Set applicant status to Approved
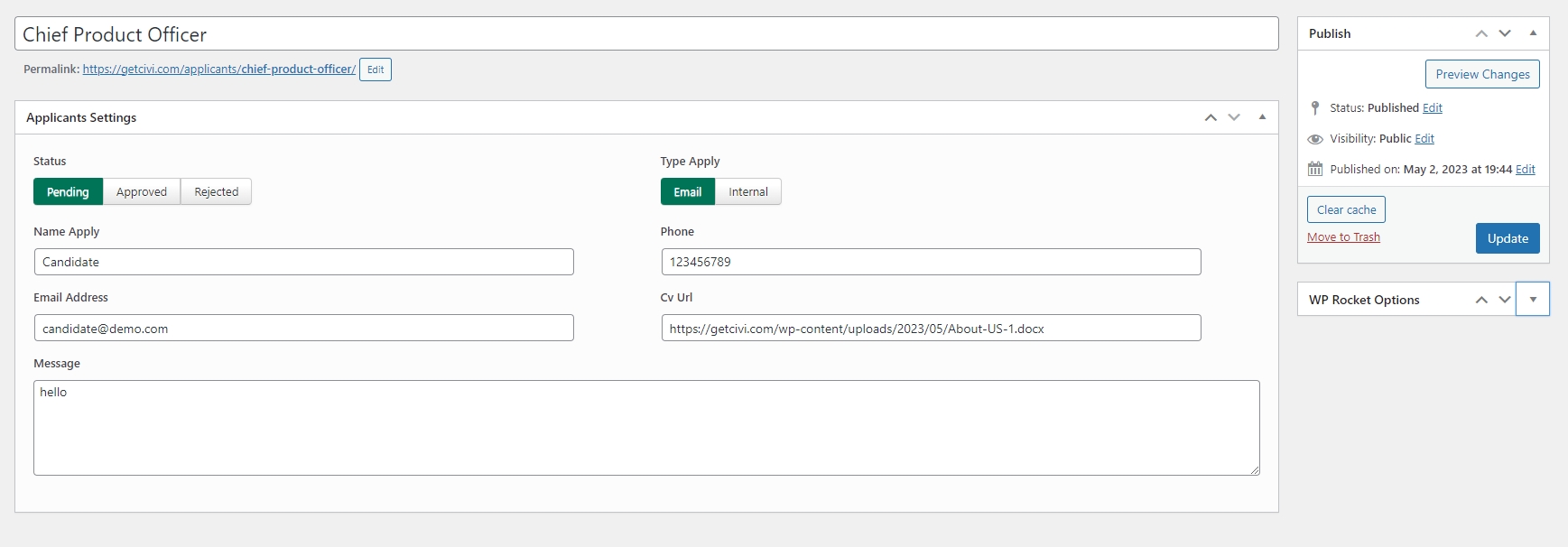This screenshot has width=1568, height=547. pos(142,192)
